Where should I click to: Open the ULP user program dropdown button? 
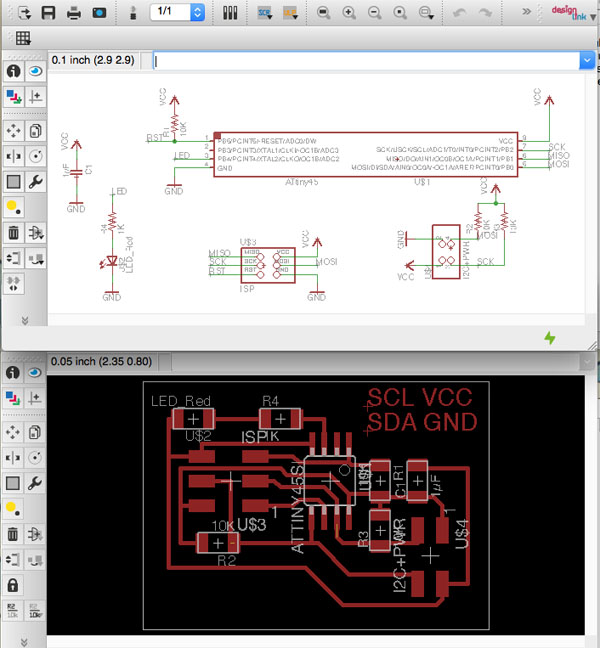(290, 13)
